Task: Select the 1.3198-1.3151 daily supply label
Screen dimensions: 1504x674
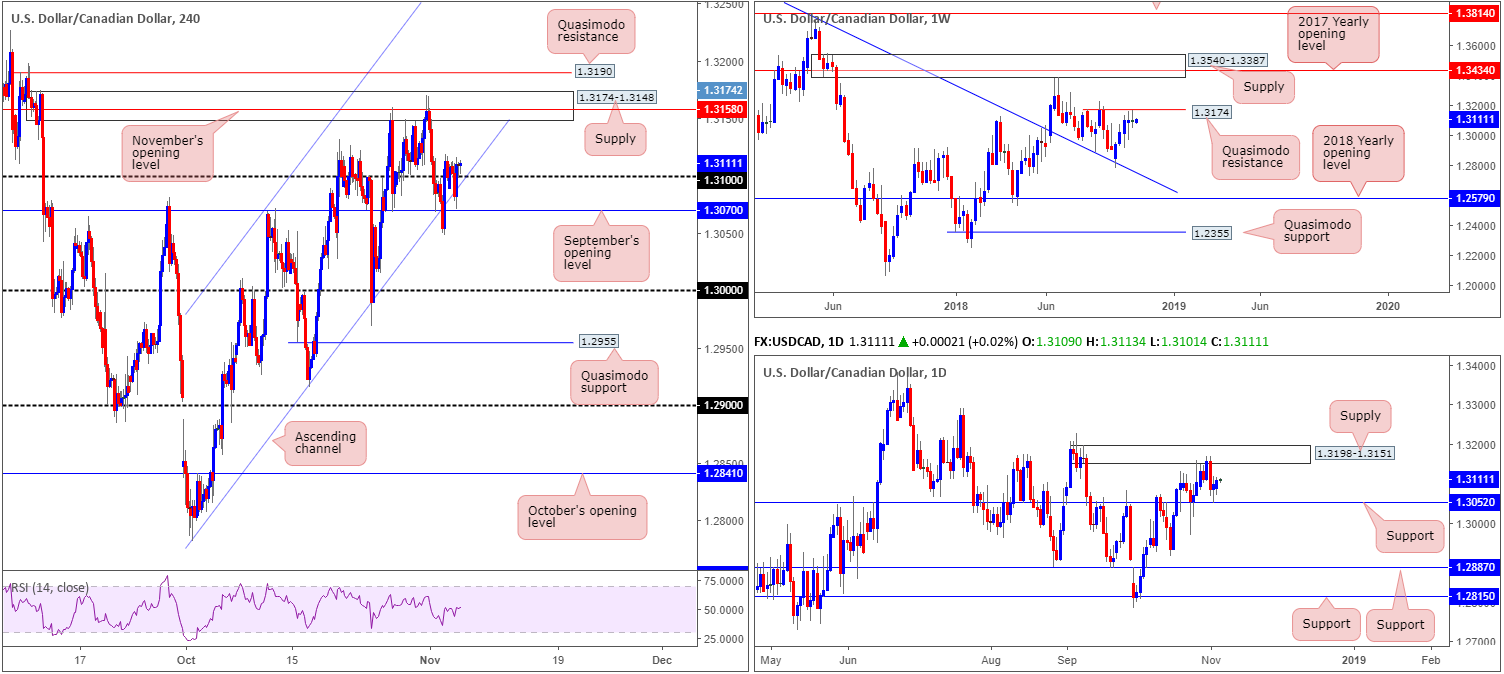Action: click(x=1353, y=453)
